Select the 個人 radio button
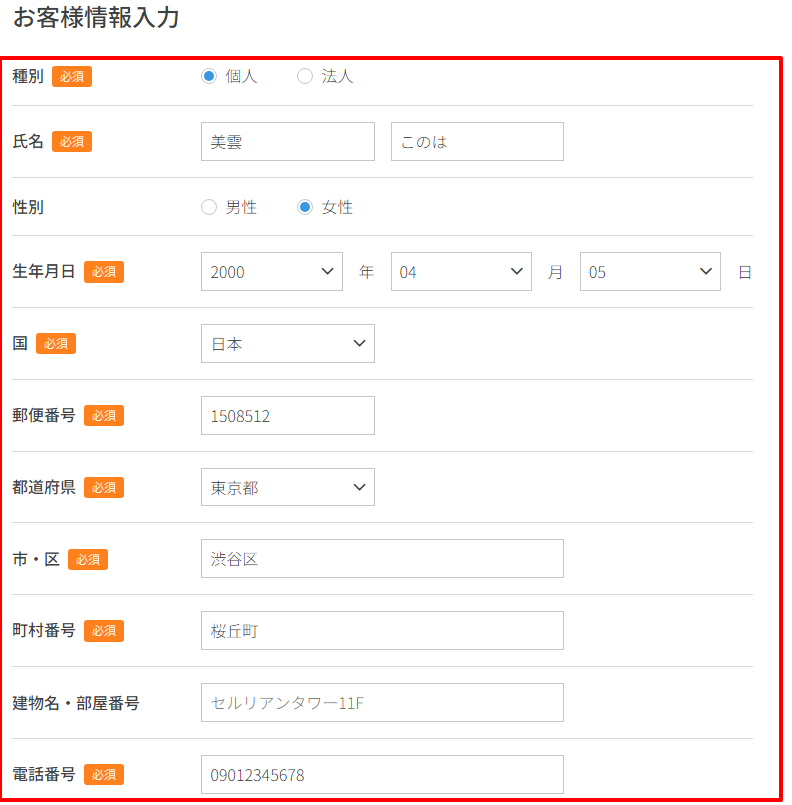792x805 pixels. pyautogui.click(x=209, y=76)
